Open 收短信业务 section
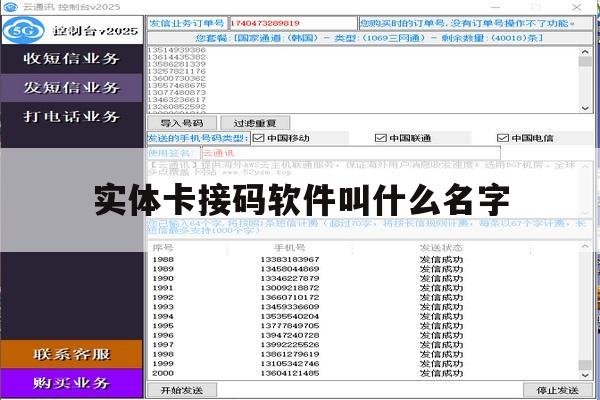The image size is (600, 400). click(x=72, y=59)
